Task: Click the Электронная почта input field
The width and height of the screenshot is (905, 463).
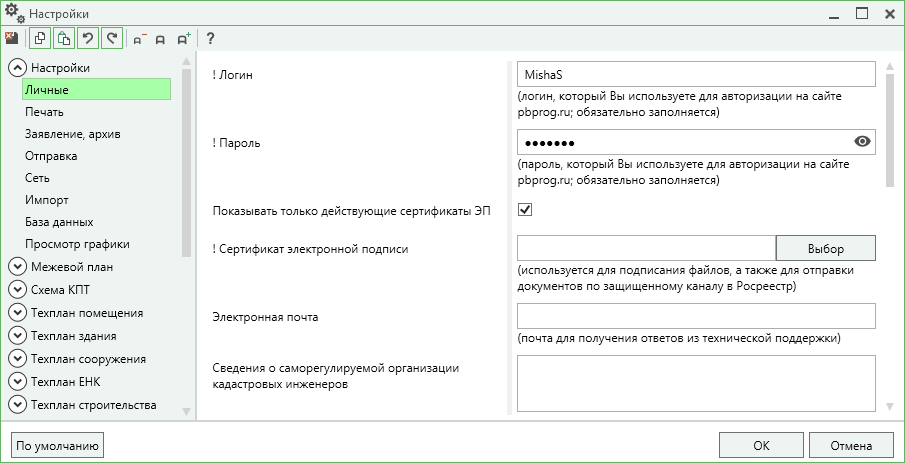Action: tap(696, 316)
